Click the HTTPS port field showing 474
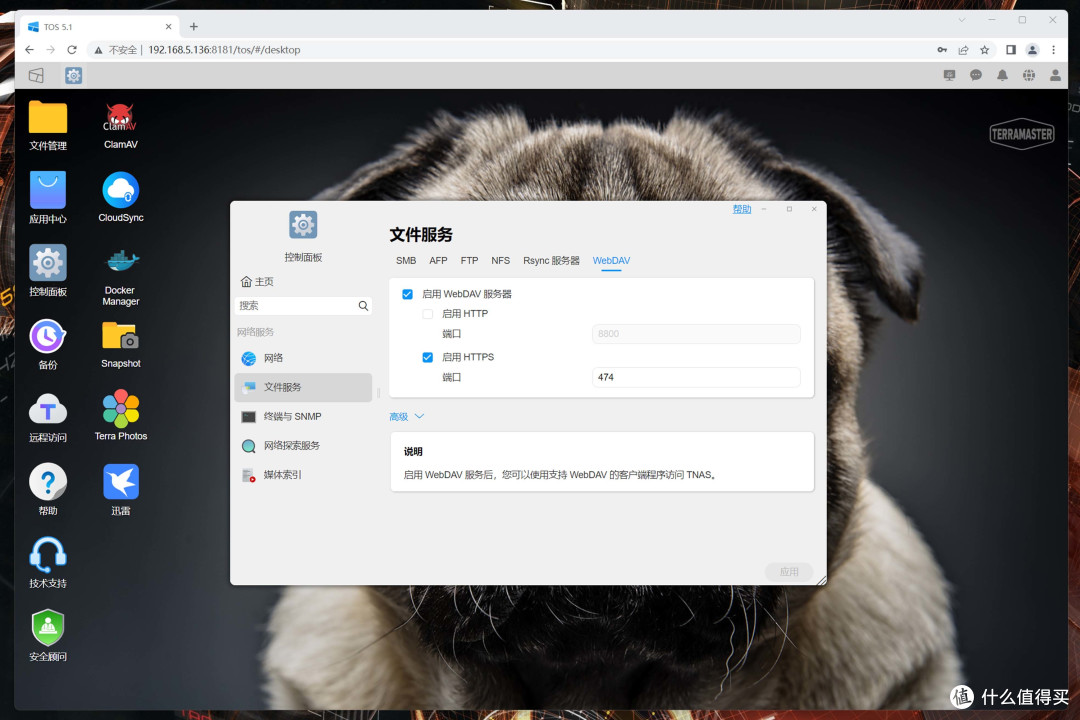The image size is (1080, 720). point(696,377)
